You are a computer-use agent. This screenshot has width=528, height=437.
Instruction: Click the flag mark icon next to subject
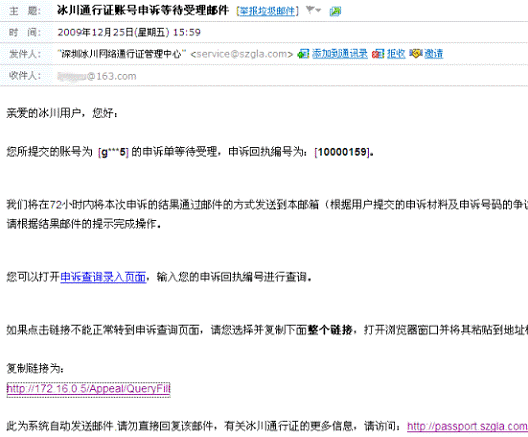310,10
